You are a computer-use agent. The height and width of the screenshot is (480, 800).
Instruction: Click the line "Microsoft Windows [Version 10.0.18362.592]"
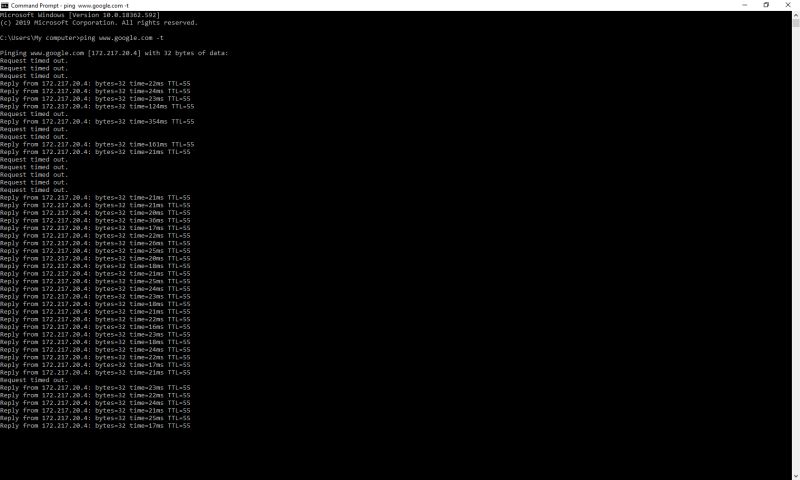[x=80, y=15]
